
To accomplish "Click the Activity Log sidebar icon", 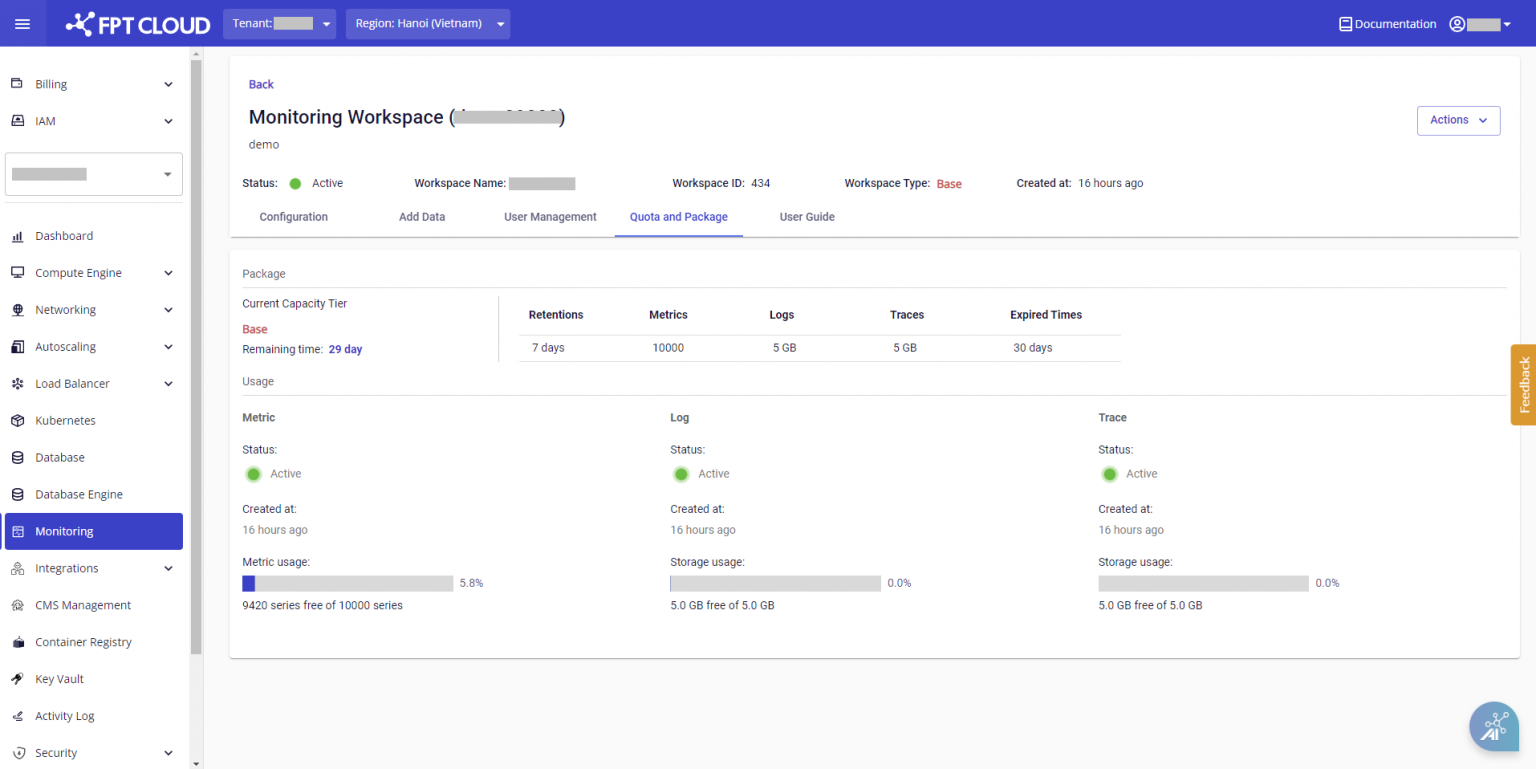I will tap(17, 716).
